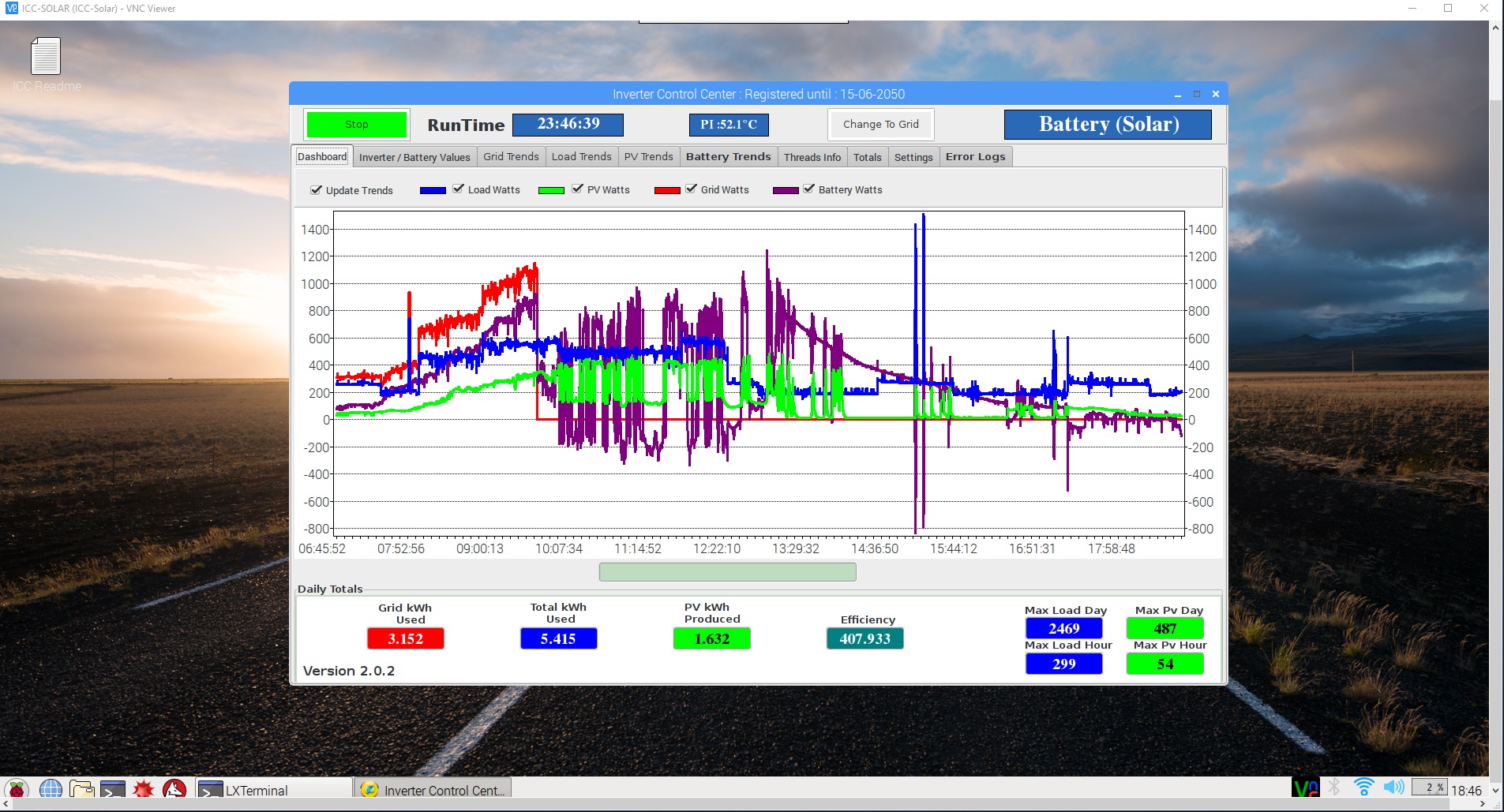
Task: Open the volume speaker tray icon
Action: tap(1393, 788)
